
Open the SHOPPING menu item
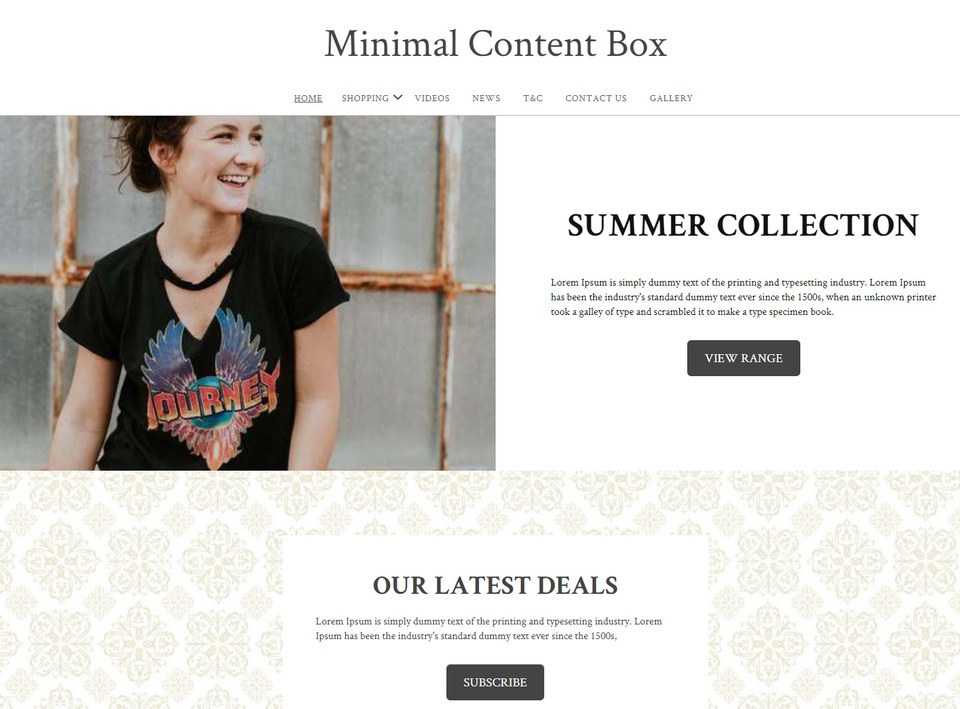[365, 98]
